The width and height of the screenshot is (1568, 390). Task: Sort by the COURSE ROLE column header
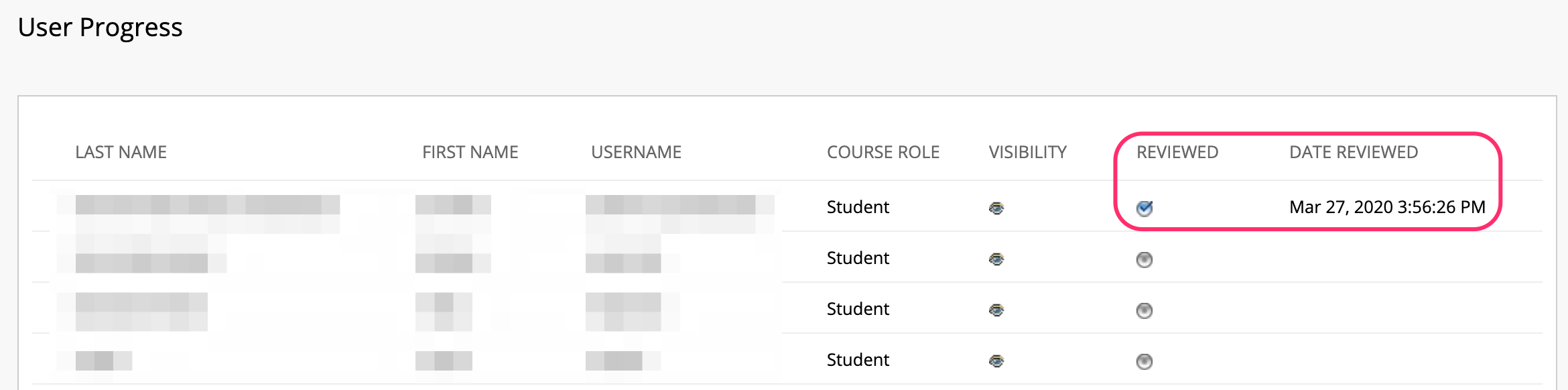pyautogui.click(x=883, y=152)
